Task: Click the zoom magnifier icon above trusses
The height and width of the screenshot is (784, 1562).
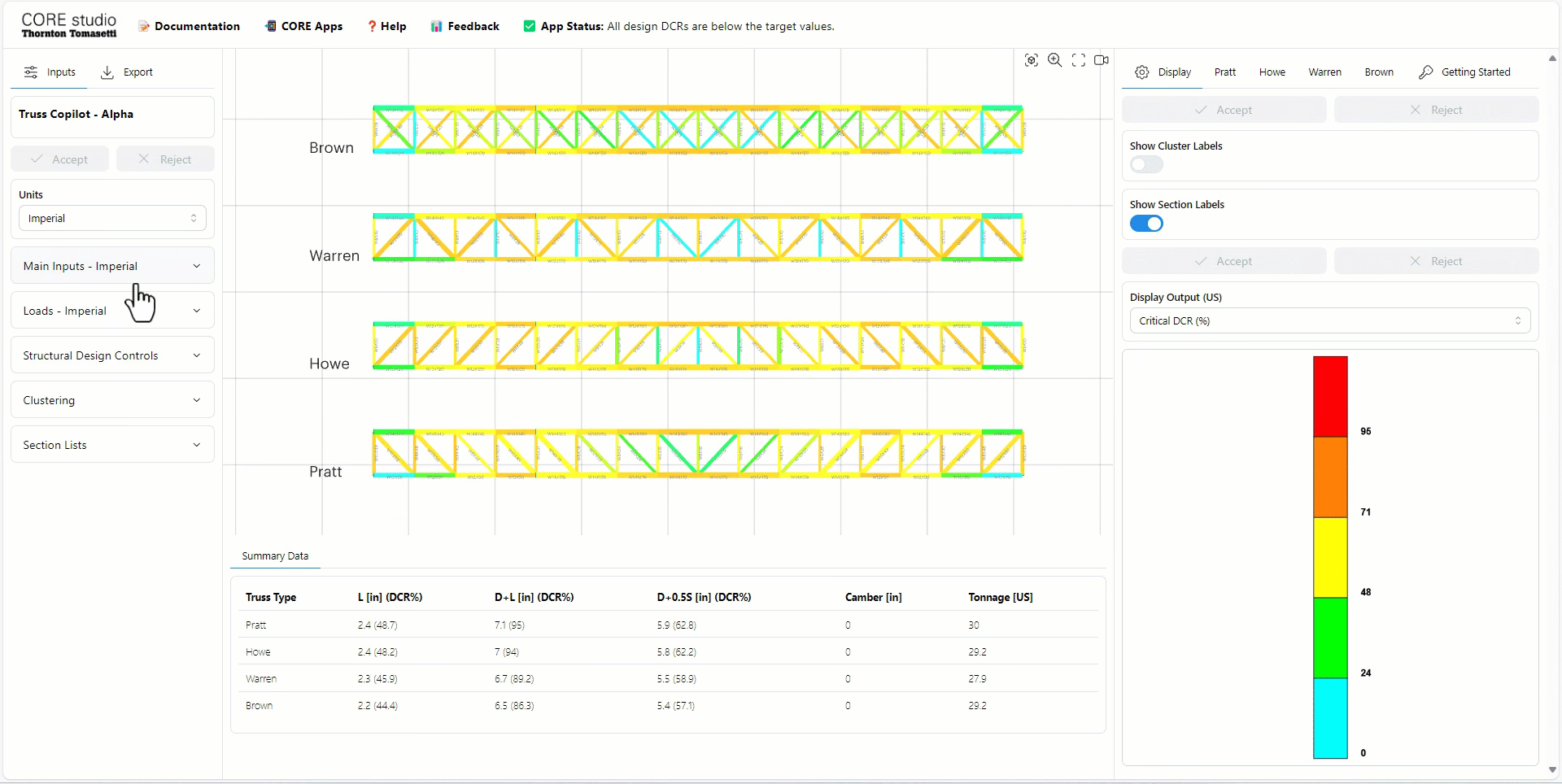Action: pos(1055,60)
